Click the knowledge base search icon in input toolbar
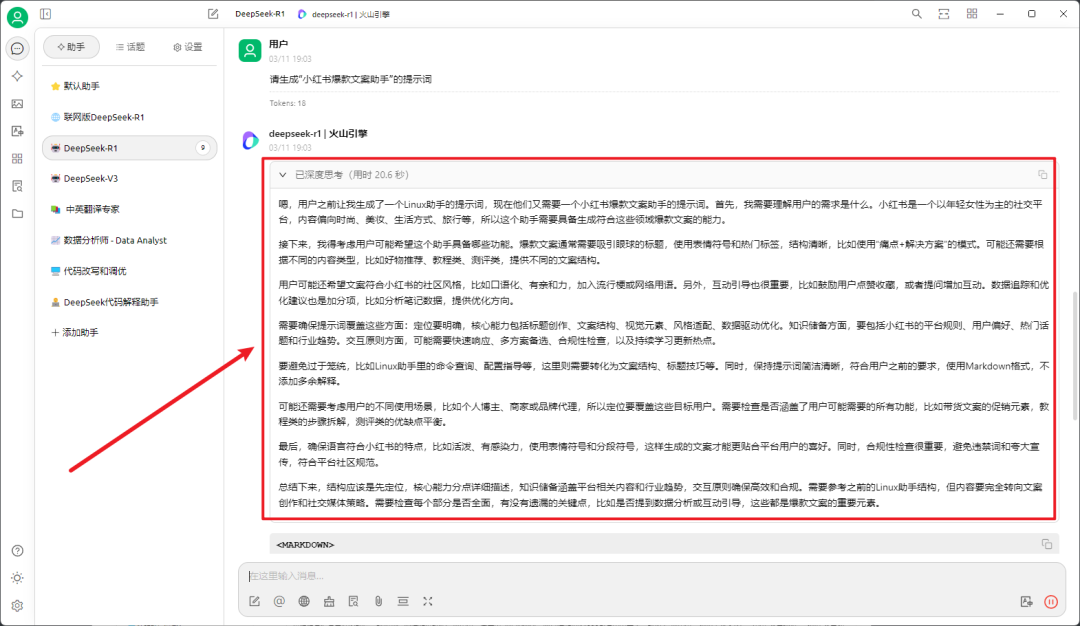The width and height of the screenshot is (1080, 626). (x=353, y=601)
